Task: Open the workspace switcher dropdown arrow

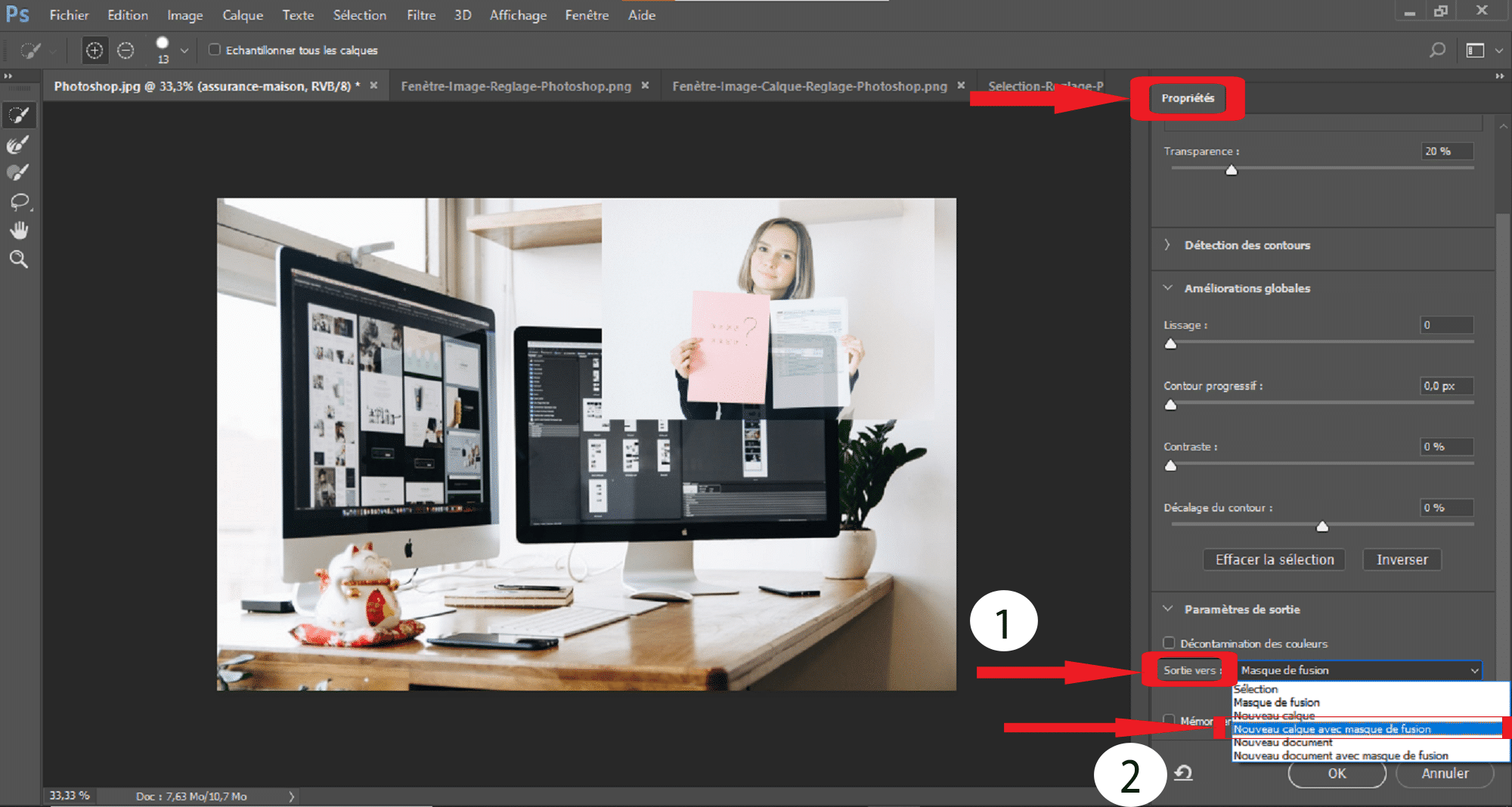Action: coord(1498,51)
